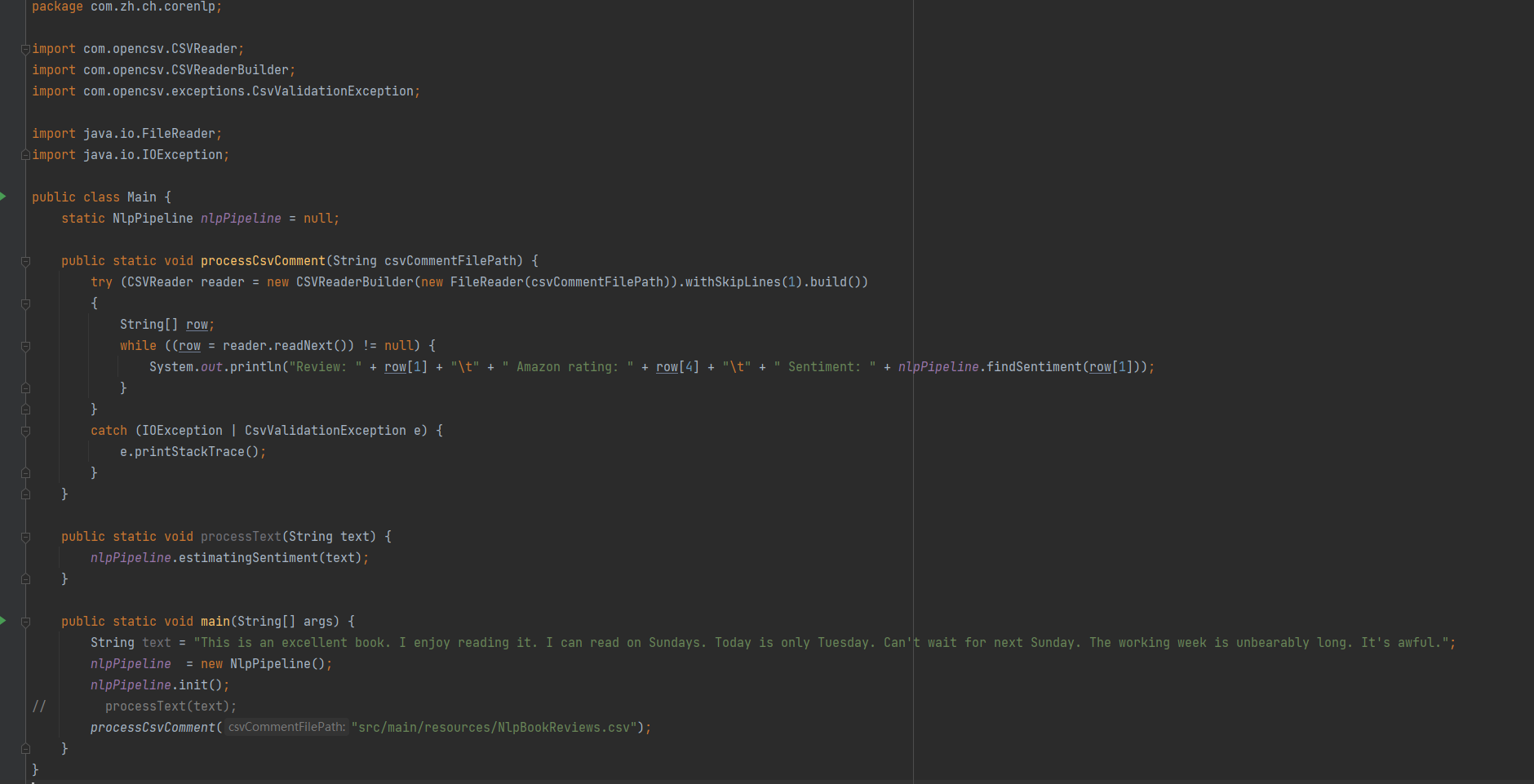The width and height of the screenshot is (1534, 784).
Task: Fold the main method body
Action: point(25,622)
